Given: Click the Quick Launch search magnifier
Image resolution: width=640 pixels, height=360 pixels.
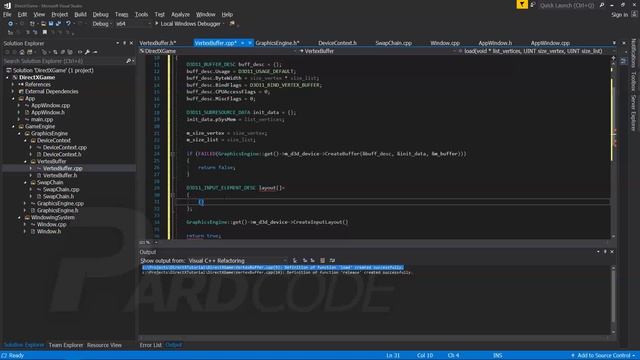Looking at the screenshot, I should point(602,5).
